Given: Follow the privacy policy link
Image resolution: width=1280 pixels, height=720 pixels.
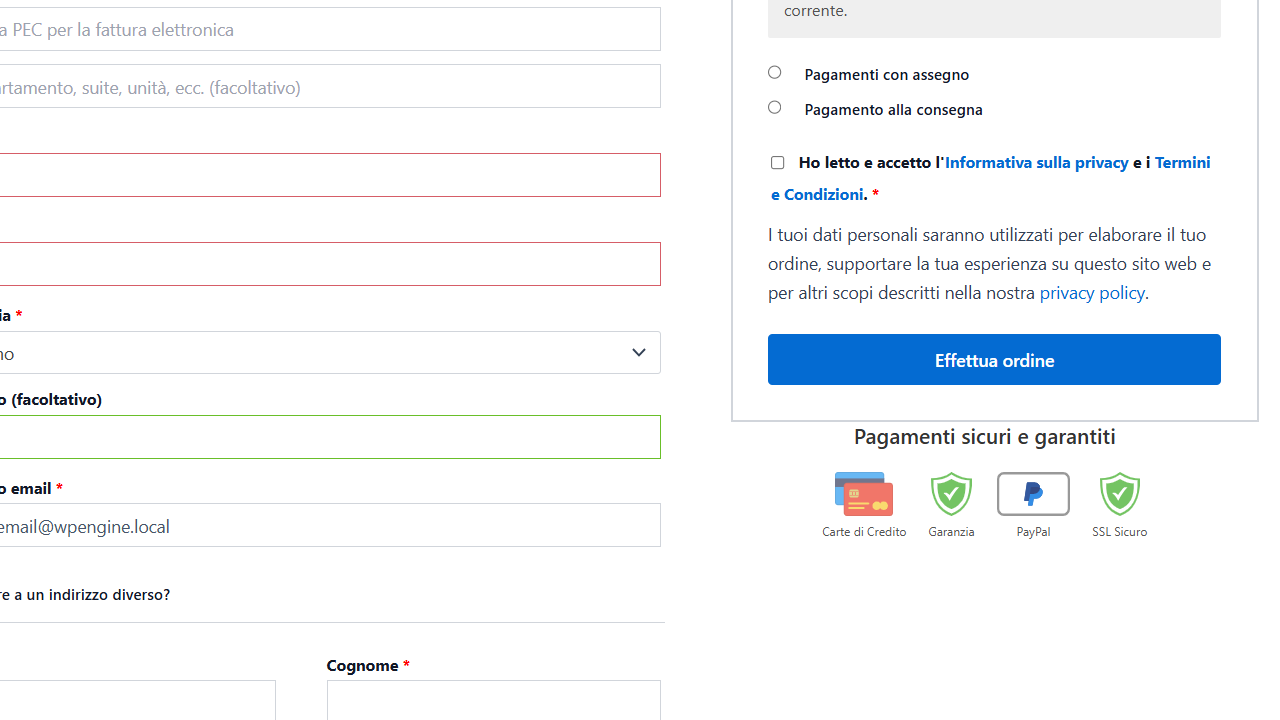Looking at the screenshot, I should tap(1091, 293).
